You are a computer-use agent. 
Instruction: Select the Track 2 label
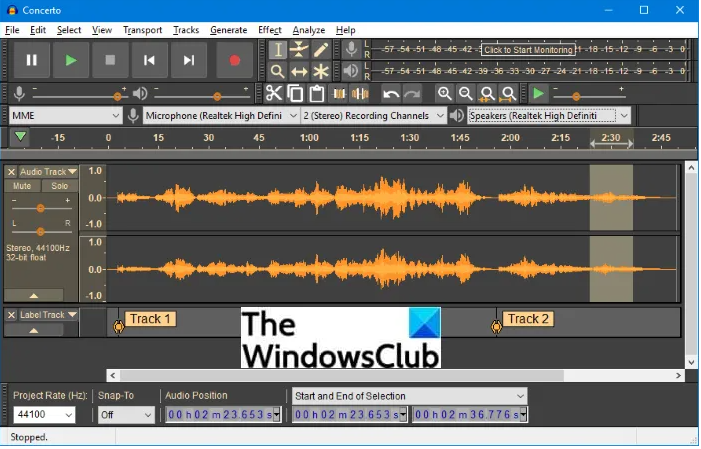(x=528, y=319)
